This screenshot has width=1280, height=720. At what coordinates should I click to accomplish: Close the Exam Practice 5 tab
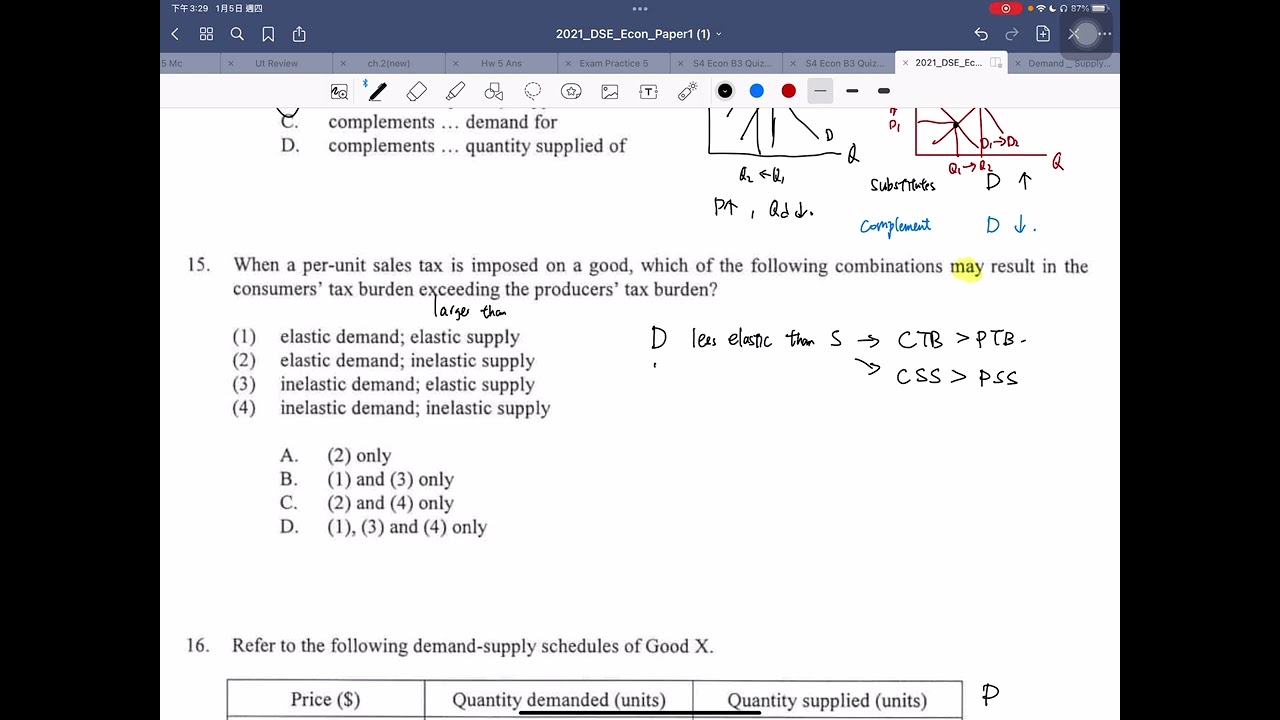[568, 63]
